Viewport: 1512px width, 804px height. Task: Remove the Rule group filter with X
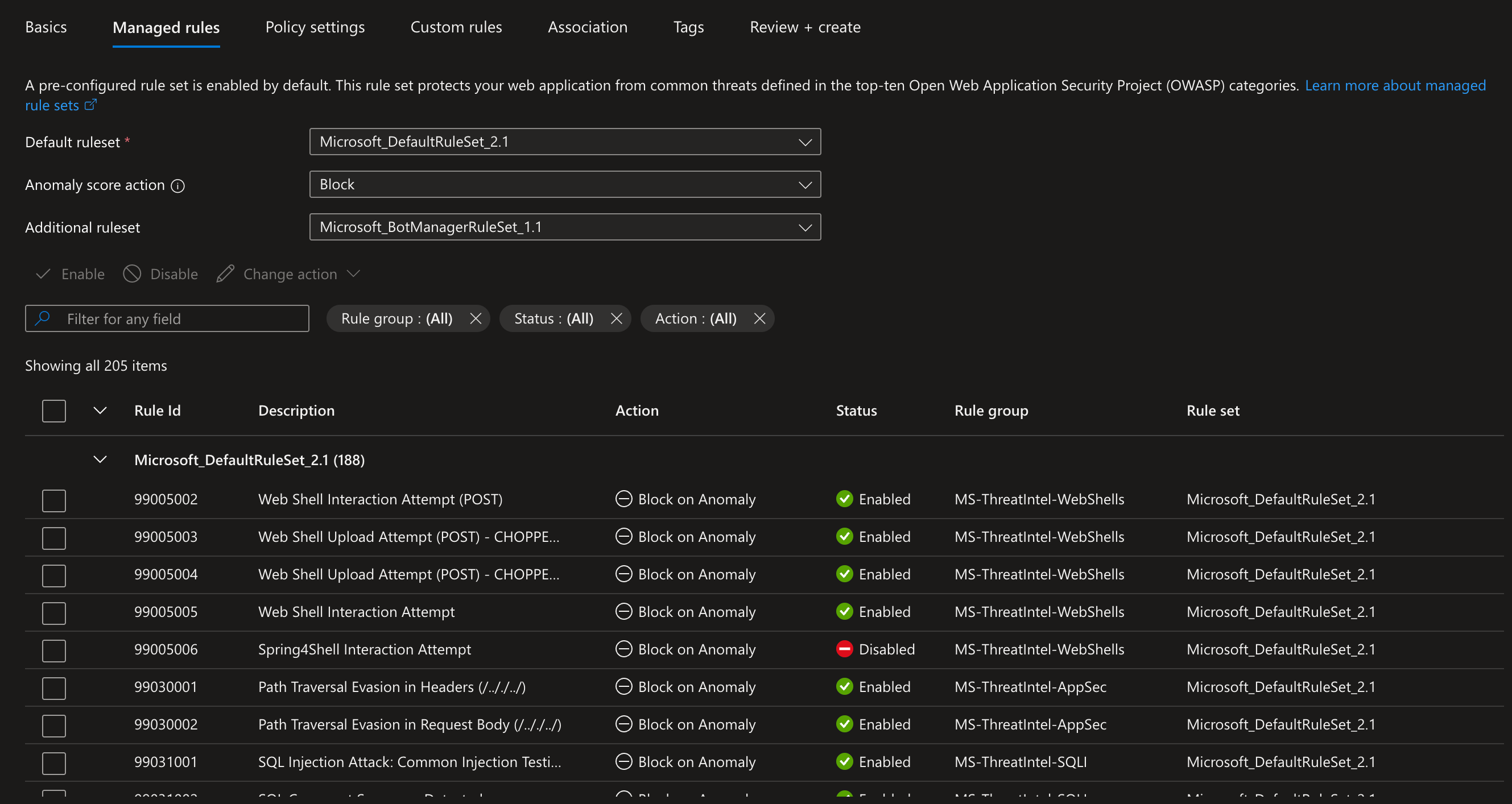(x=476, y=318)
